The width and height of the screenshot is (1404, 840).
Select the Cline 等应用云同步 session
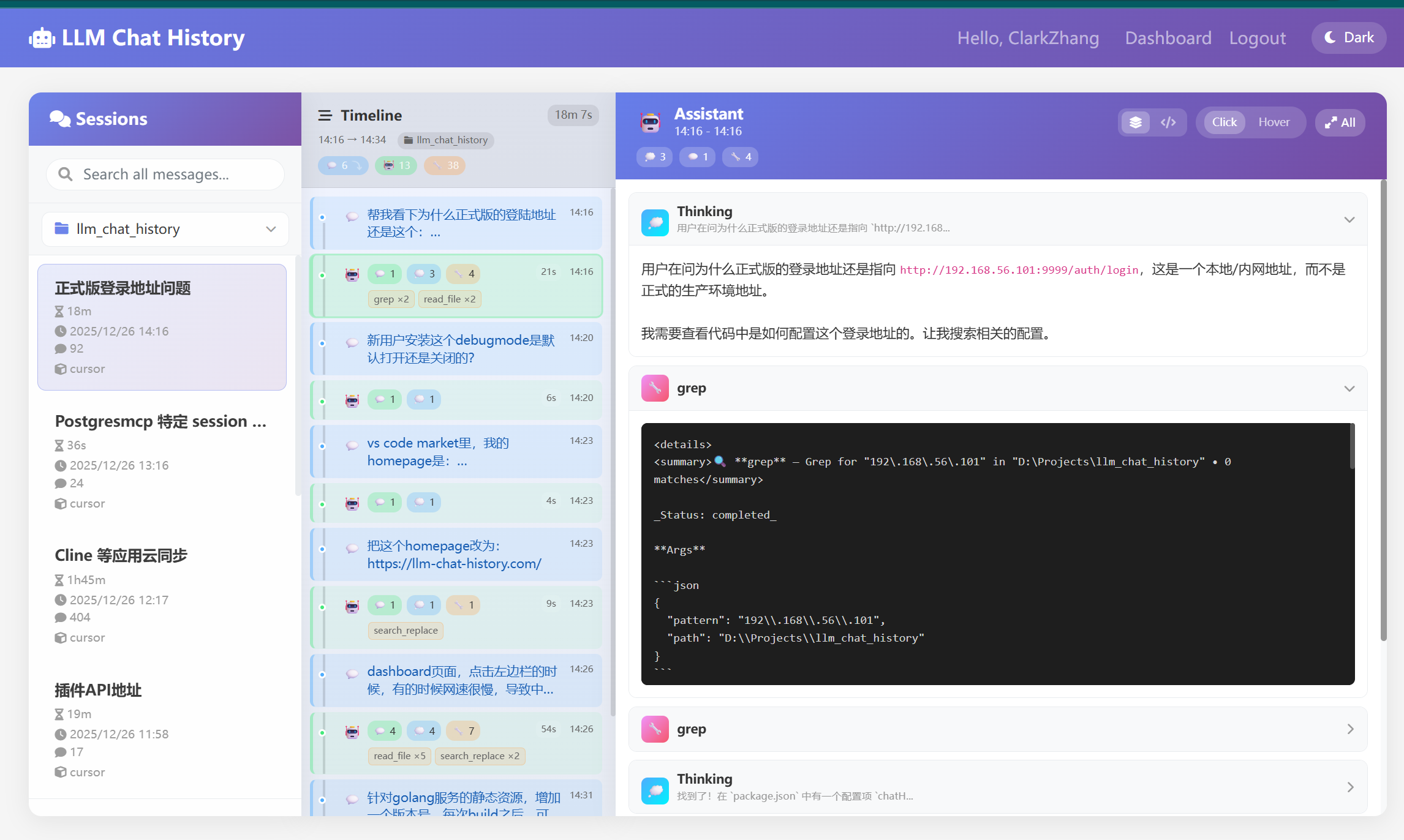162,596
